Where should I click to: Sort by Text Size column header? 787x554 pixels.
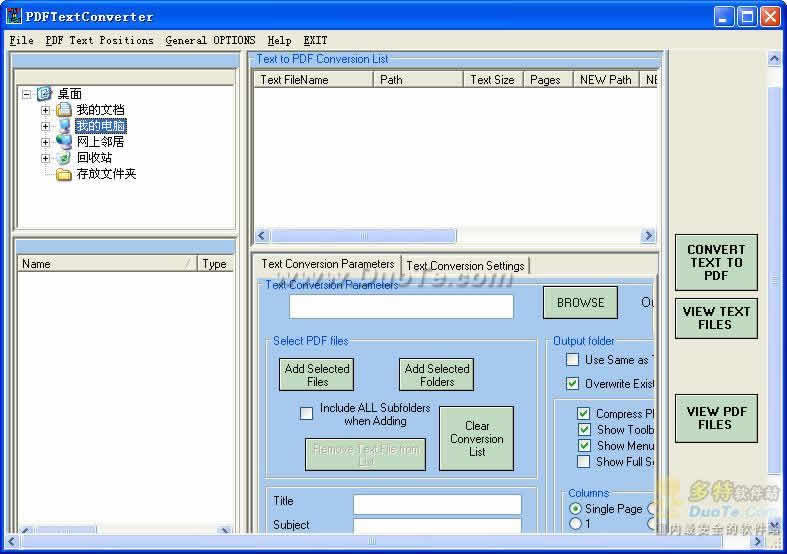(x=493, y=80)
